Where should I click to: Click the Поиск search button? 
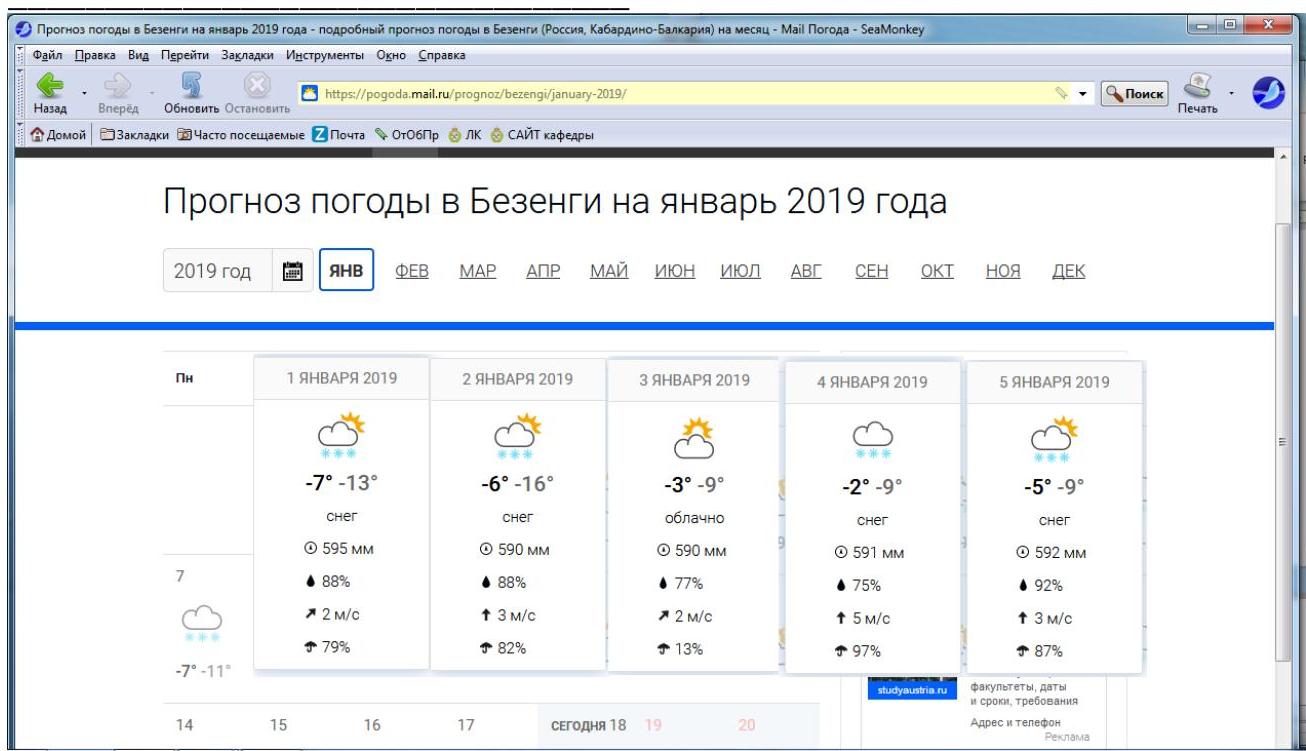(1134, 94)
